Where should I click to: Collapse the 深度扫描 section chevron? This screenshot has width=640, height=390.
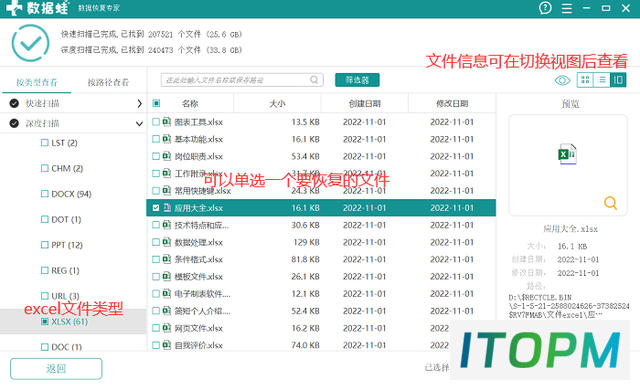139,124
